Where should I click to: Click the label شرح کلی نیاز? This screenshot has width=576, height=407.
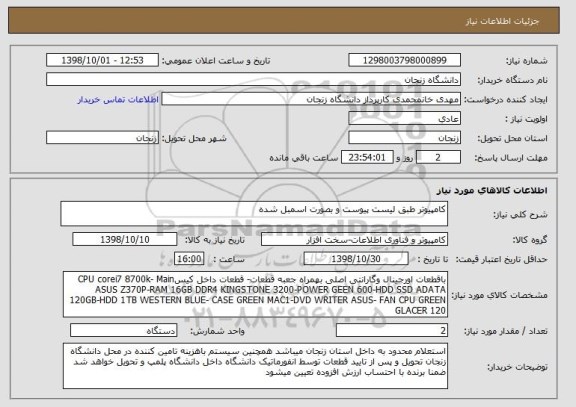(x=520, y=215)
